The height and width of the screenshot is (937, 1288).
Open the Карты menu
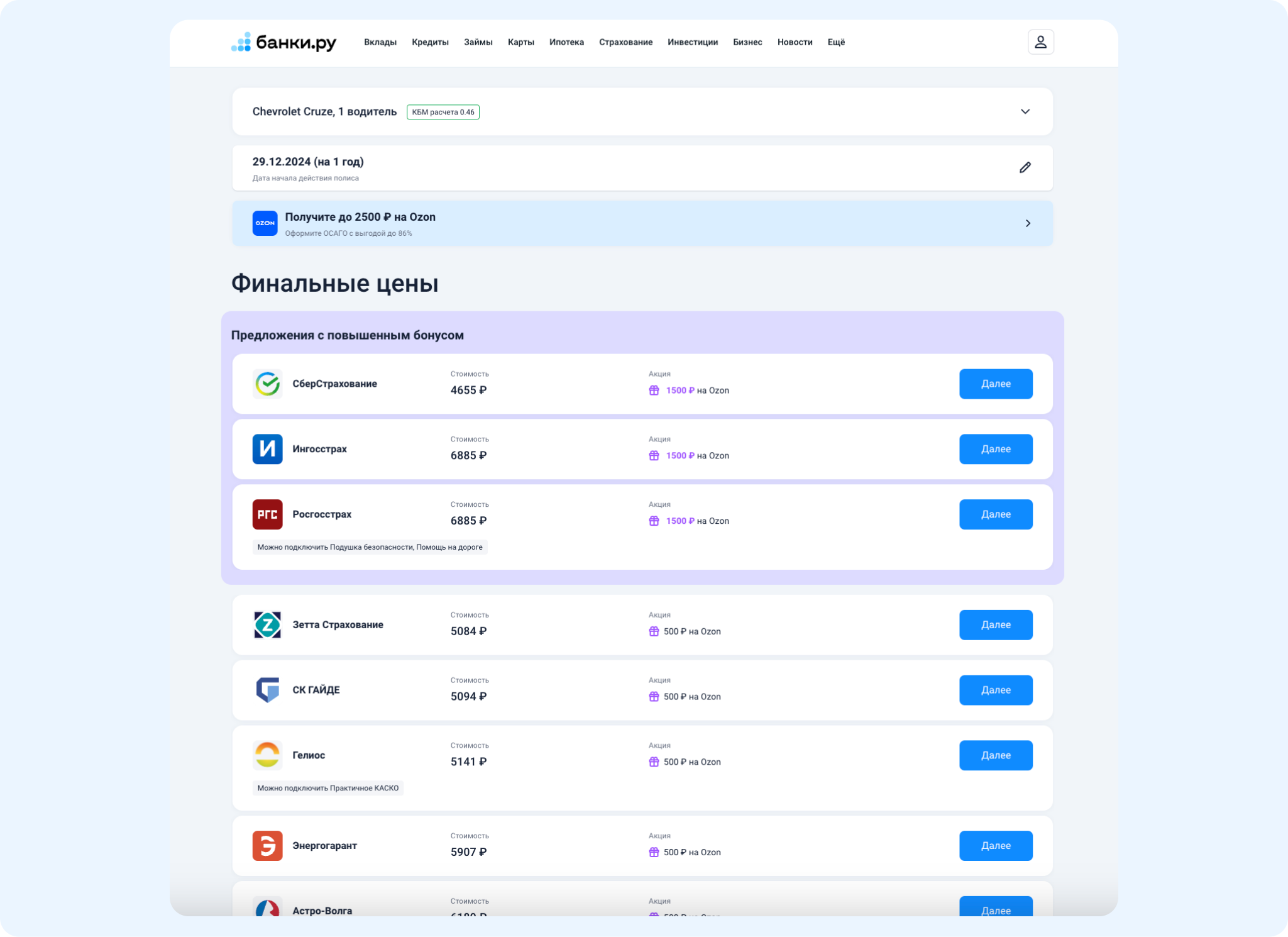pyautogui.click(x=521, y=42)
